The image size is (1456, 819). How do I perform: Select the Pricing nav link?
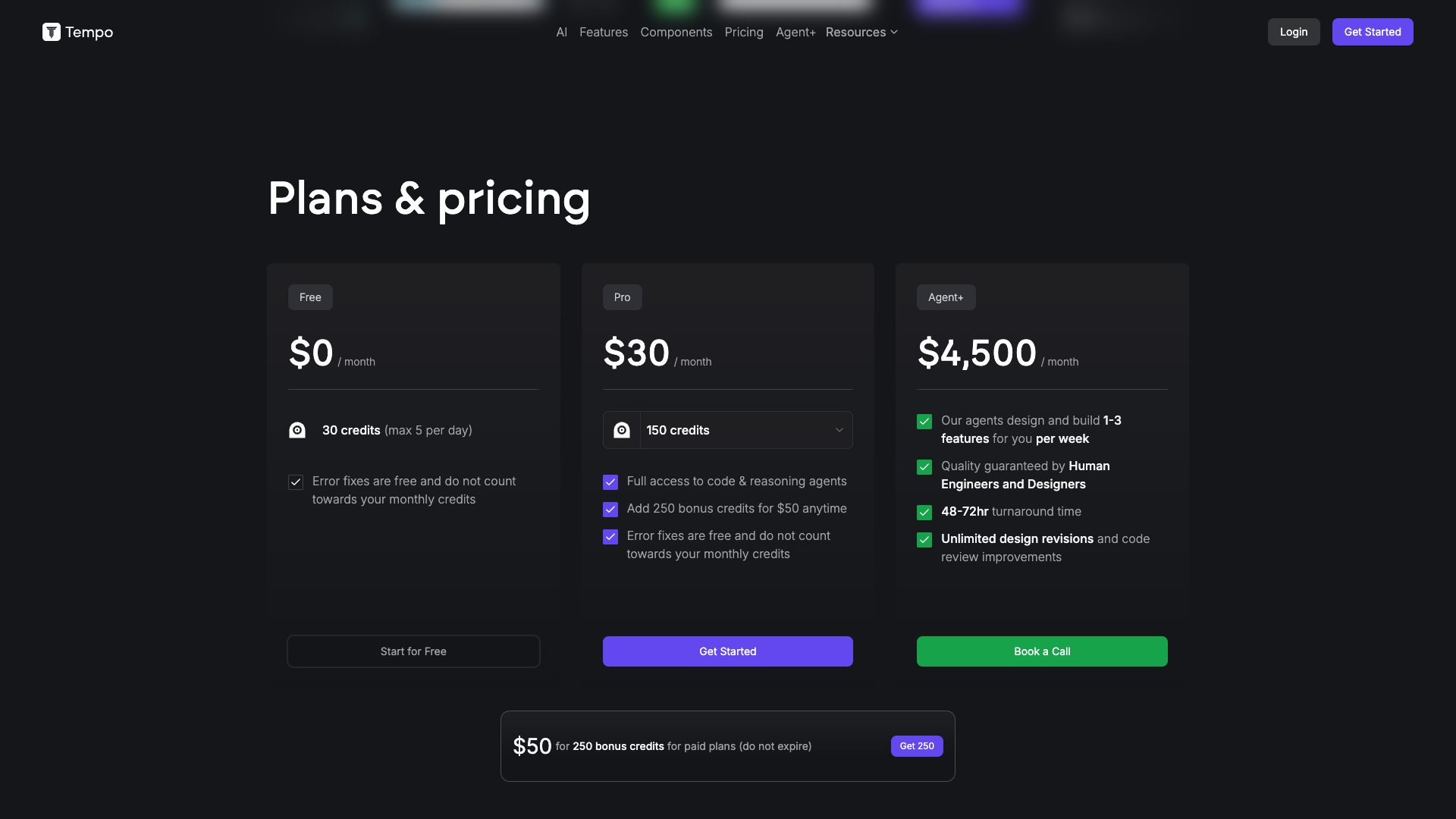point(744,32)
